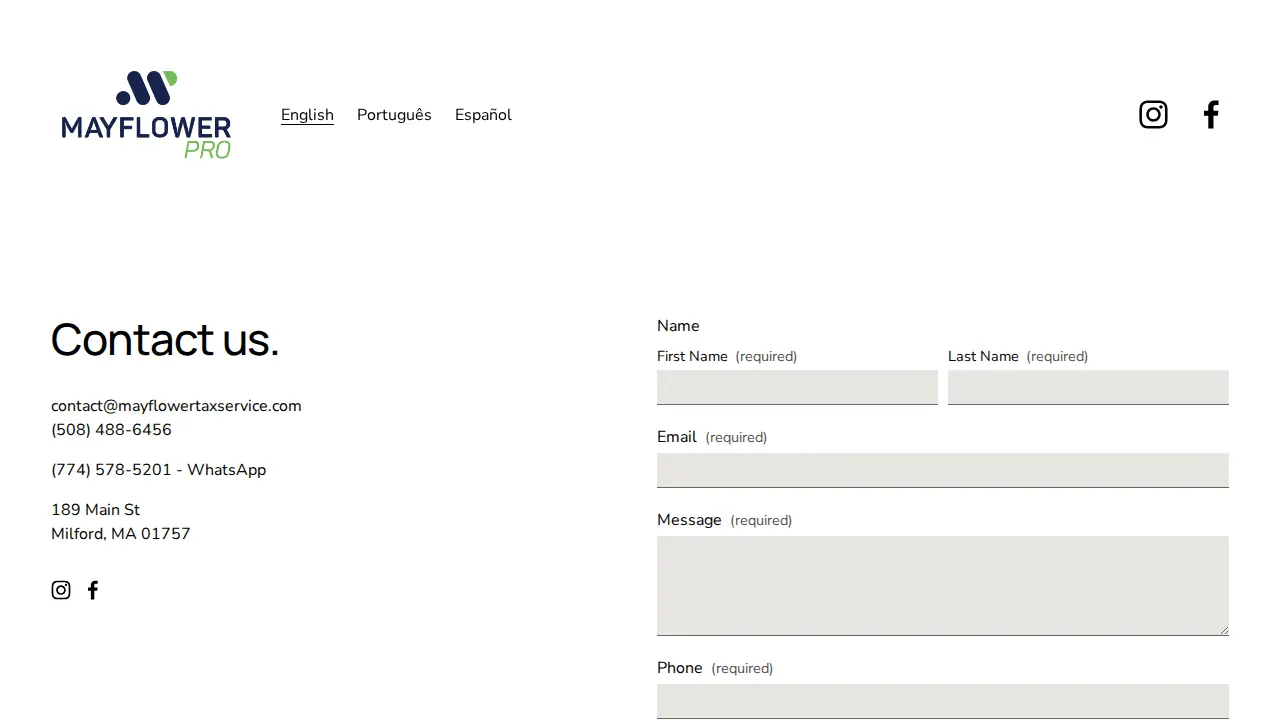
Task: Click the Contact us. heading
Action: [165, 339]
